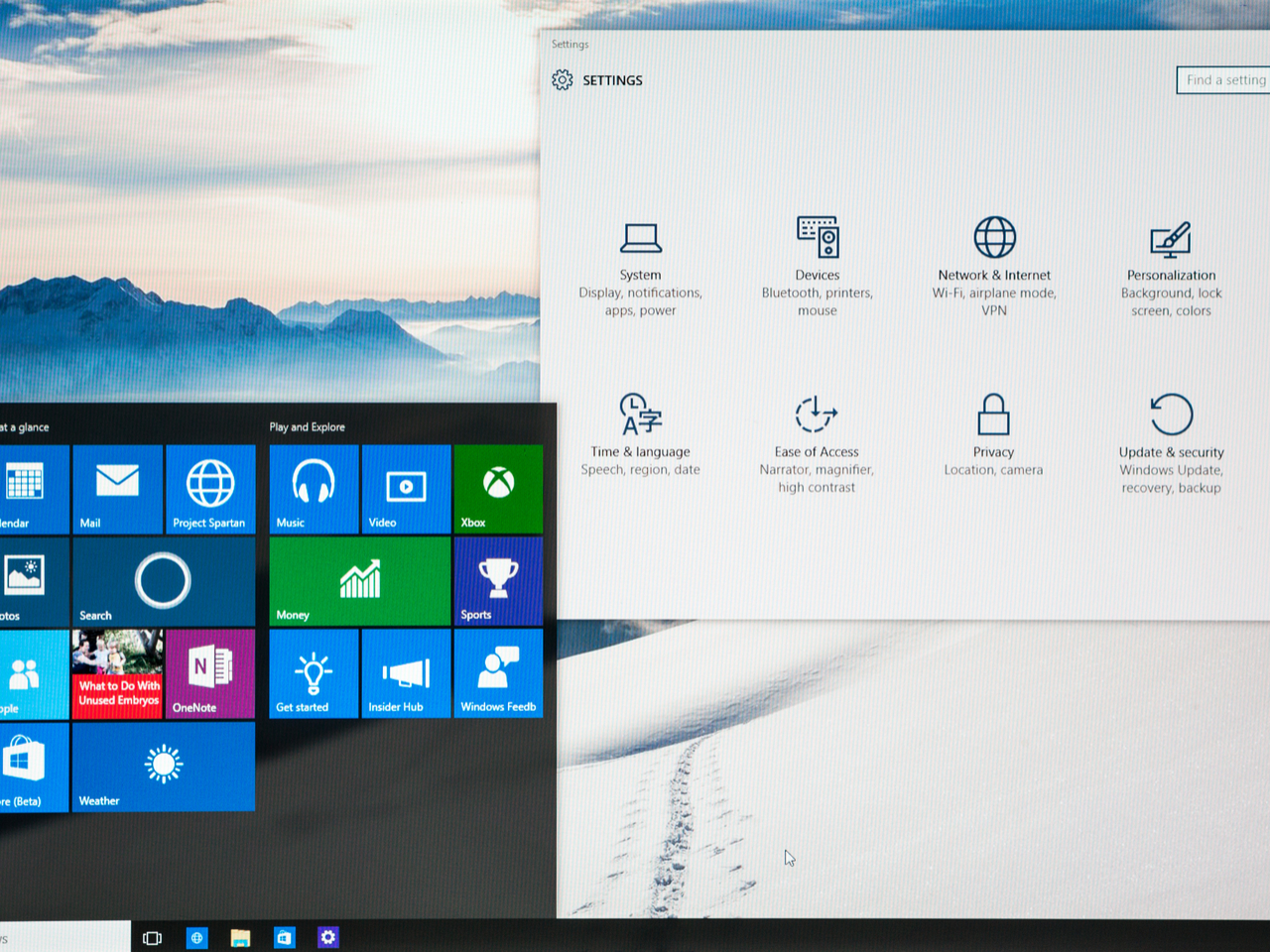The image size is (1270, 952).
Task: Open the Weather tile
Action: (x=163, y=767)
